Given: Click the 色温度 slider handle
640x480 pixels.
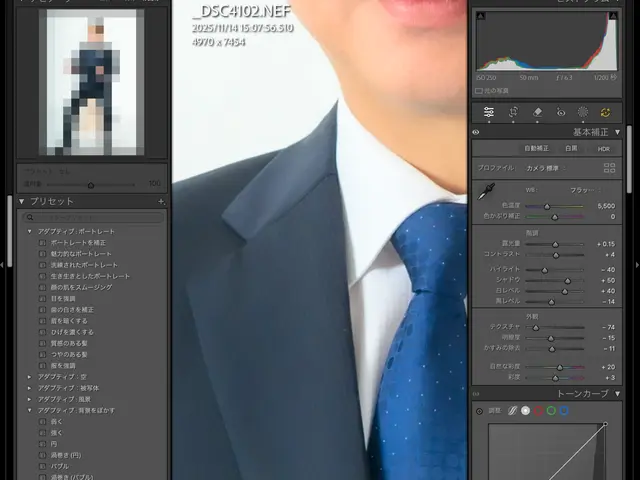Looking at the screenshot, I should point(547,207).
